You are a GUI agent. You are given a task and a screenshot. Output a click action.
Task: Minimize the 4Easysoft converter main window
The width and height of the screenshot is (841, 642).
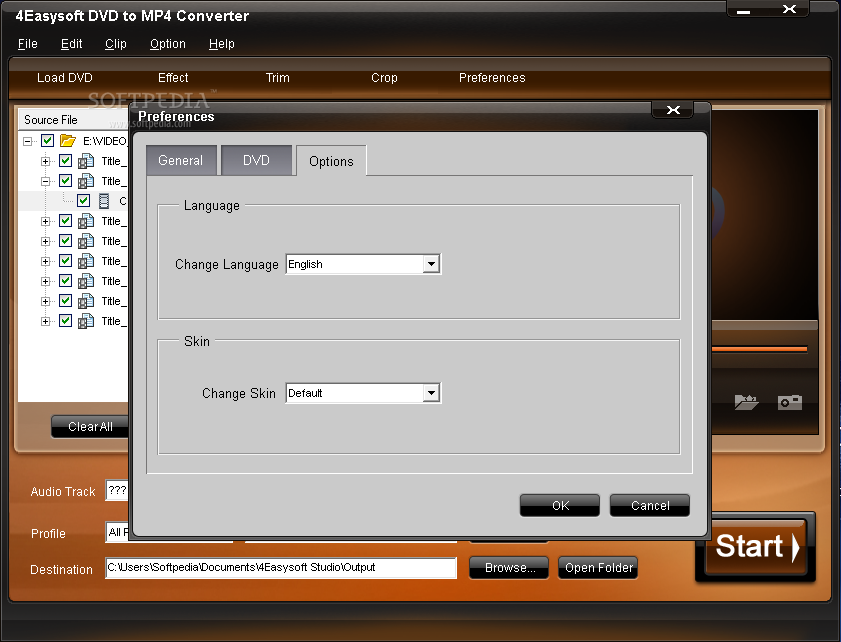point(743,10)
